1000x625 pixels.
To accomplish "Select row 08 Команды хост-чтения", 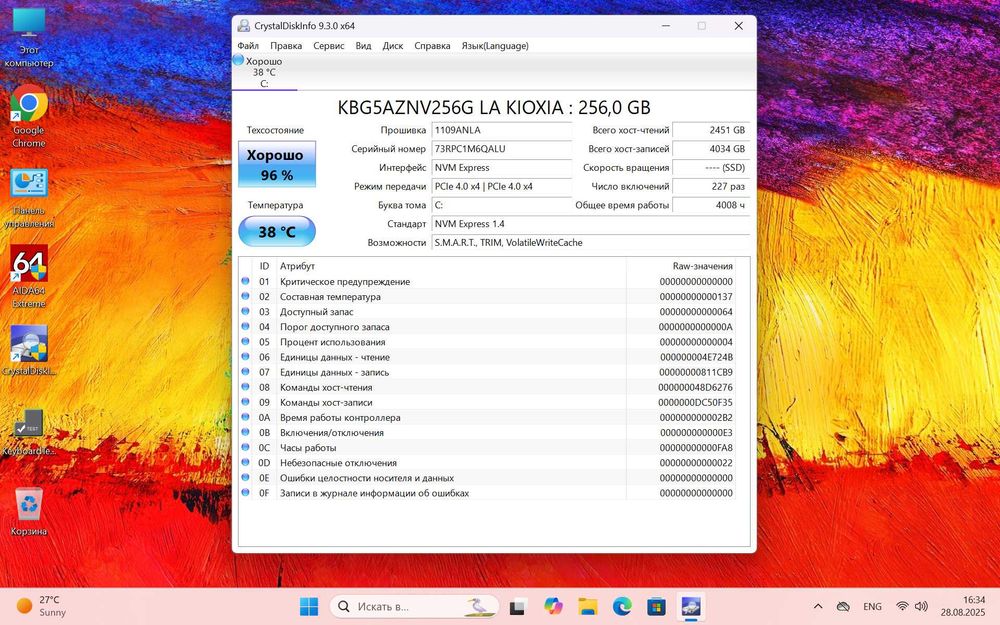I will coord(487,387).
